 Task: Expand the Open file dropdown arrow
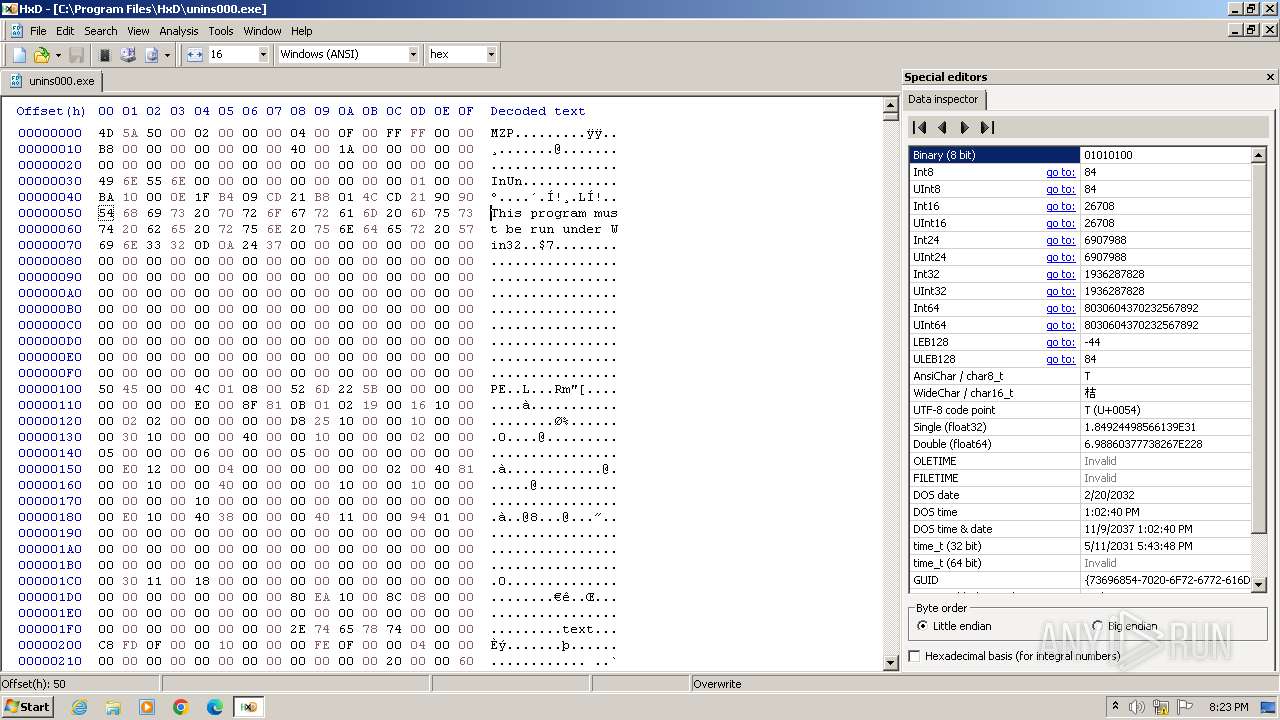coord(58,55)
